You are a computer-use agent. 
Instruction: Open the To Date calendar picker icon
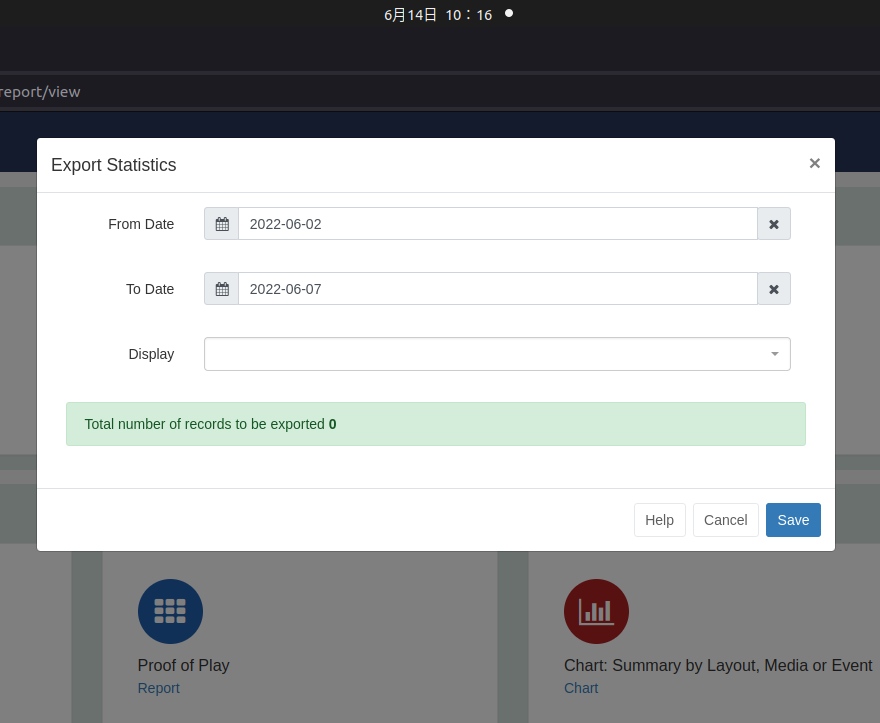[222, 289]
